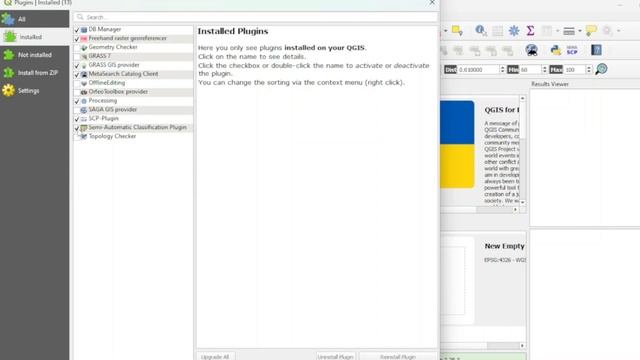This screenshot has width=640, height=360.
Task: Select the Installed plugins tab
Action: 35,37
